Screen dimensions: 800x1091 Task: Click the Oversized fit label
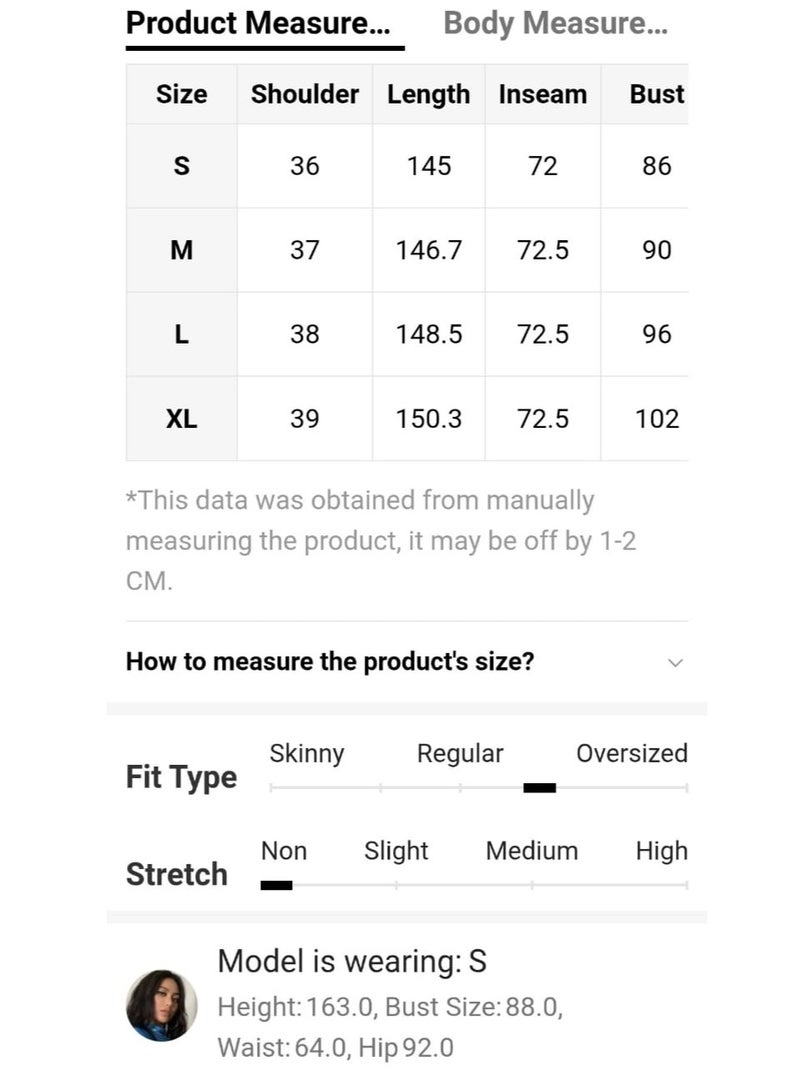coord(631,754)
